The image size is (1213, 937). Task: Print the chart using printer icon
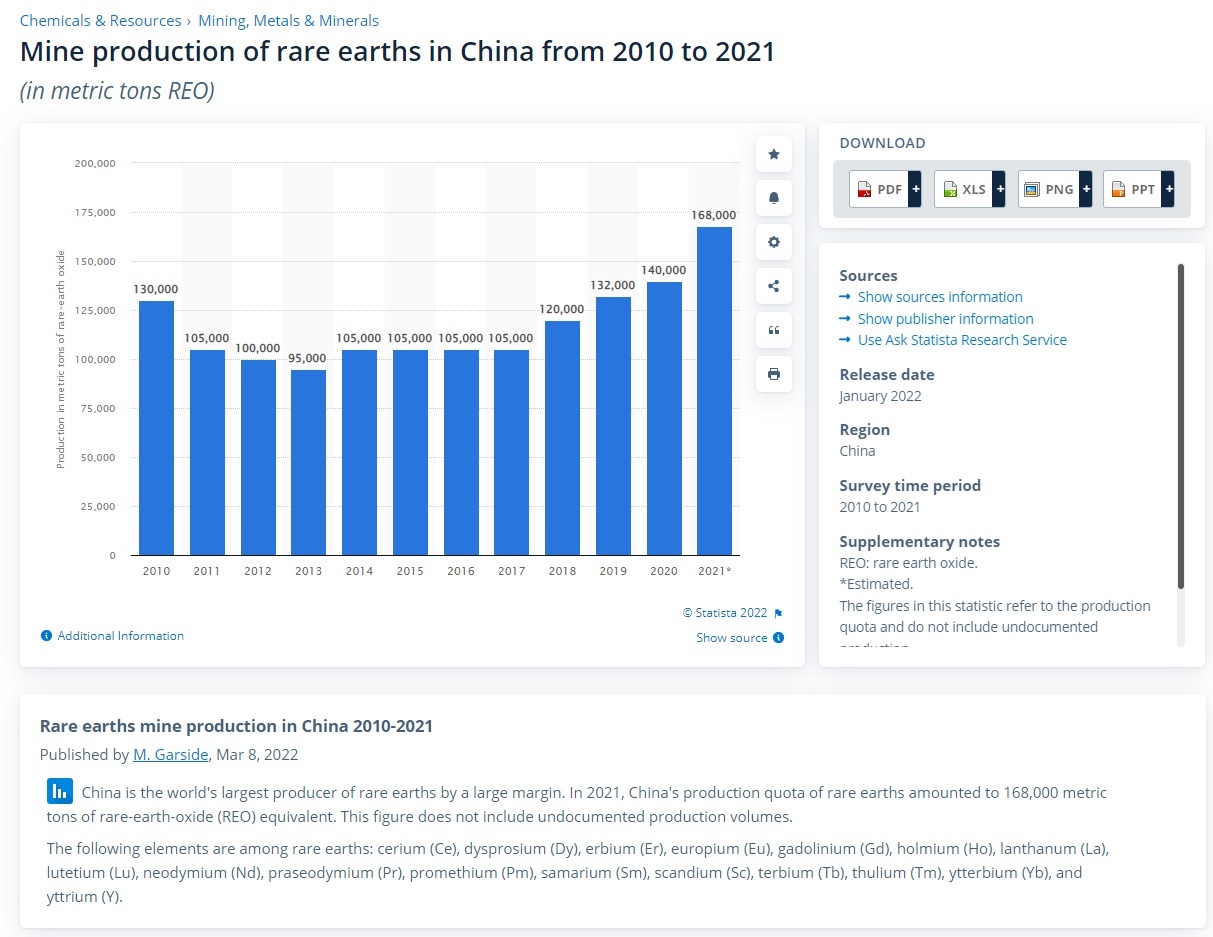click(773, 374)
